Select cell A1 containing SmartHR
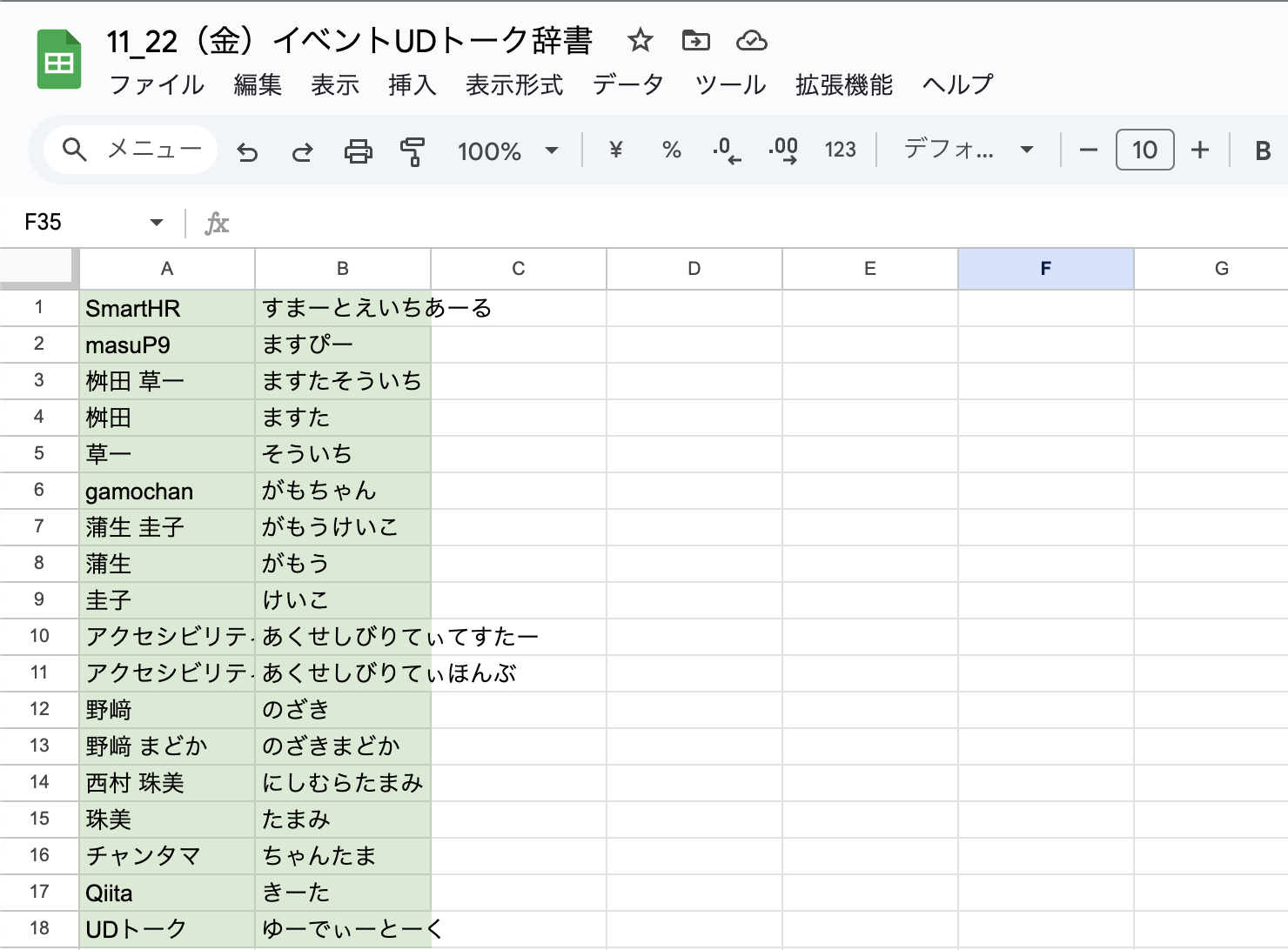Screen dimensions: 1288x950 pos(166,308)
